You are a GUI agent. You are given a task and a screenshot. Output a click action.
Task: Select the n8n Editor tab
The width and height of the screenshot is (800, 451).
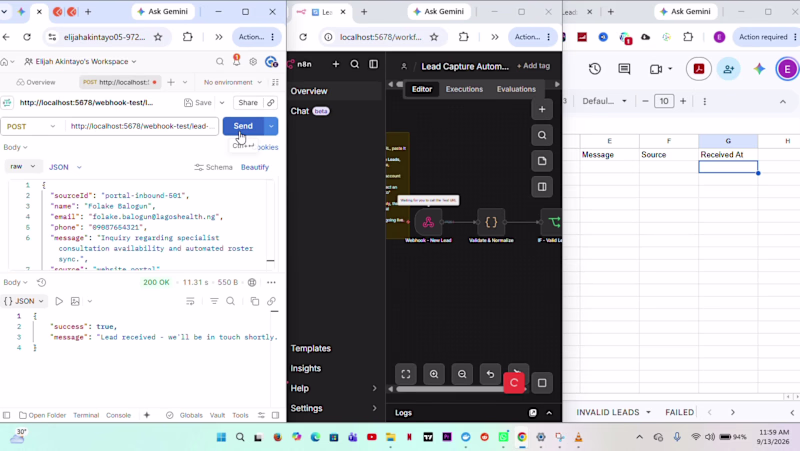pyautogui.click(x=422, y=89)
